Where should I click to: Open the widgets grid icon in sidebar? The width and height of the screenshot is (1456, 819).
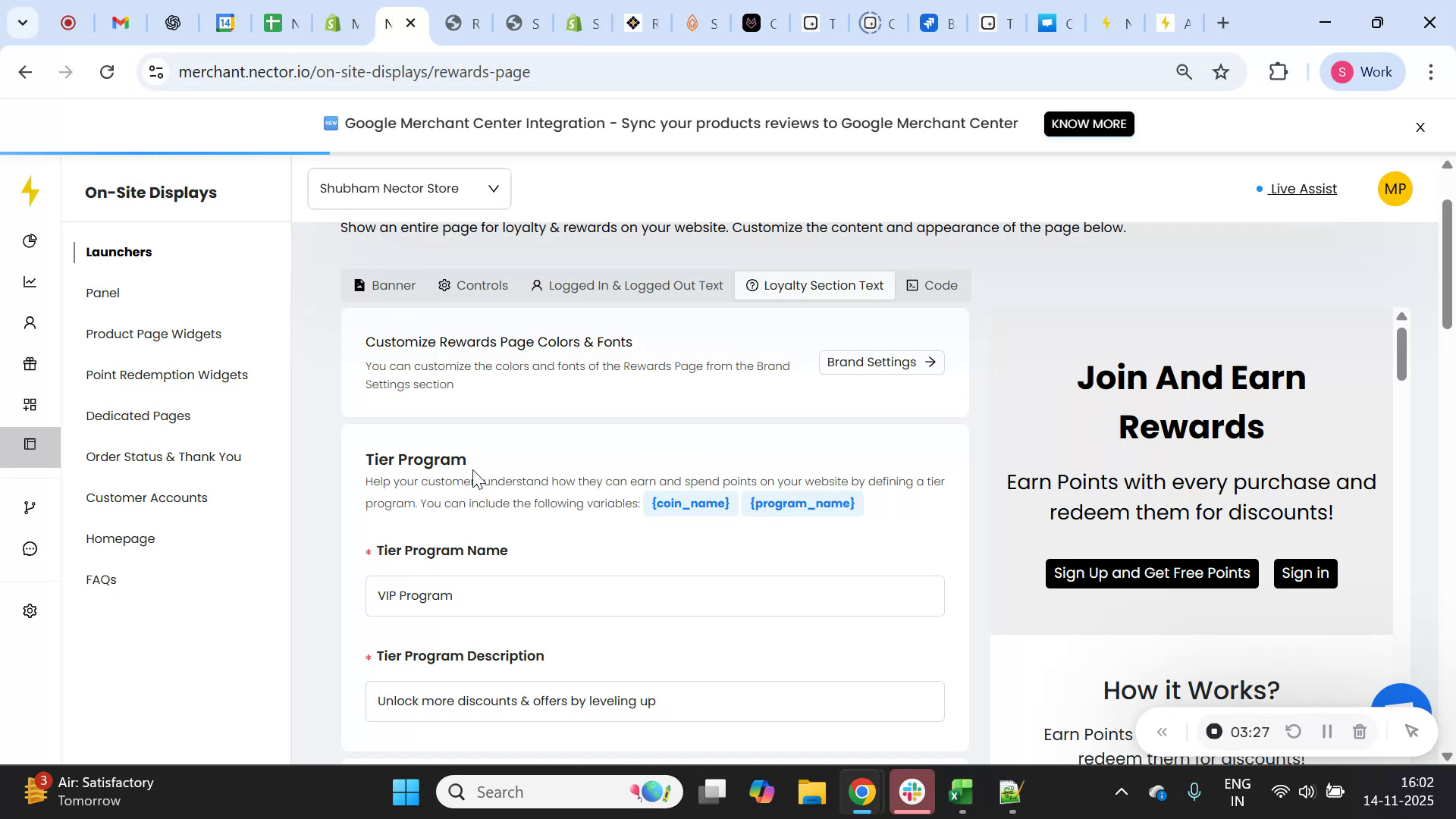[x=30, y=404]
